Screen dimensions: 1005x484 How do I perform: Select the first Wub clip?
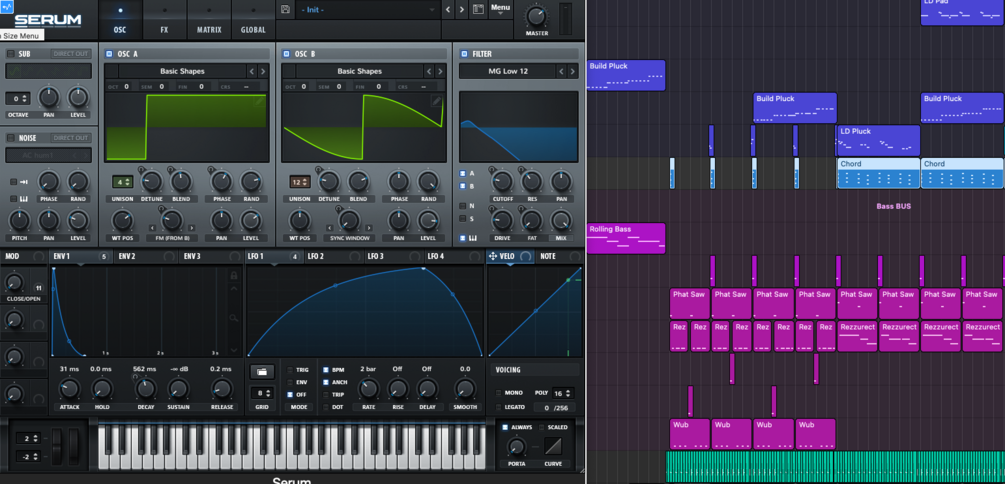point(690,434)
